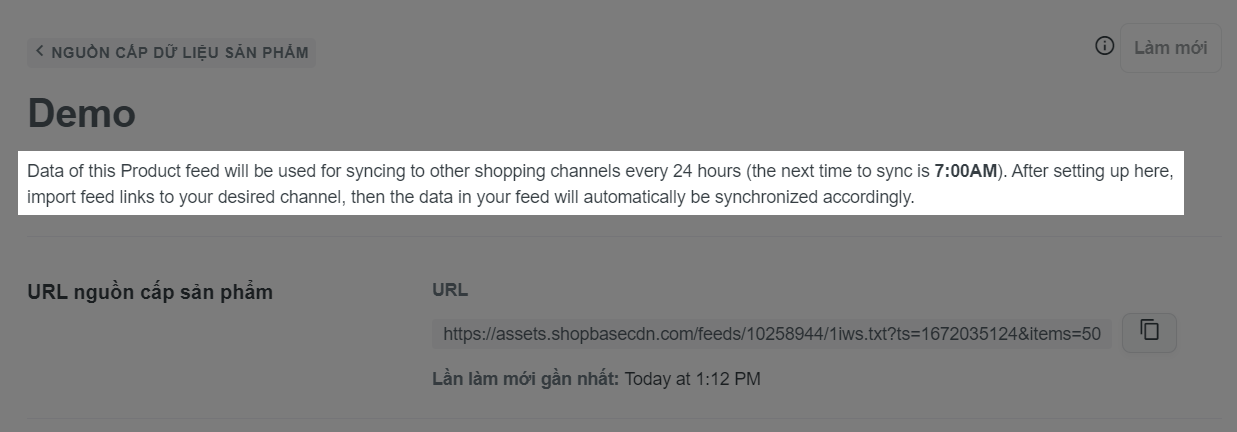Copy the product feed URL
The width and height of the screenshot is (1237, 432).
coord(1149,333)
